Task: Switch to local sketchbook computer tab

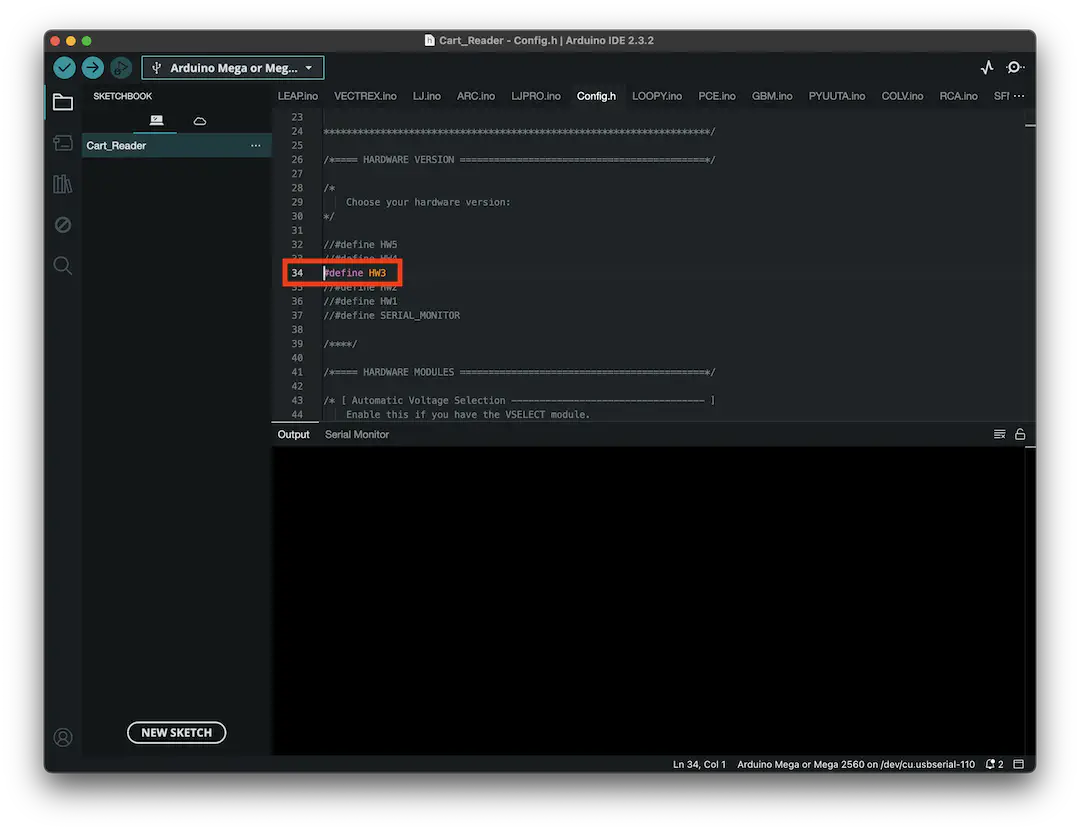Action: coord(156,121)
